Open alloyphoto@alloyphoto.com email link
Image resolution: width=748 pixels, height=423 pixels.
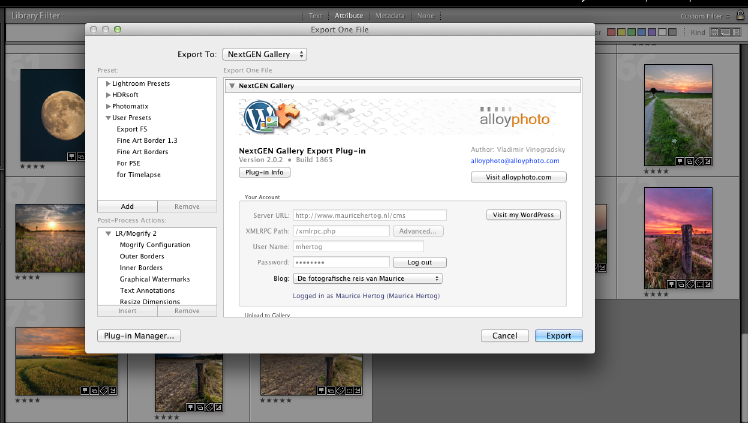tap(515, 161)
